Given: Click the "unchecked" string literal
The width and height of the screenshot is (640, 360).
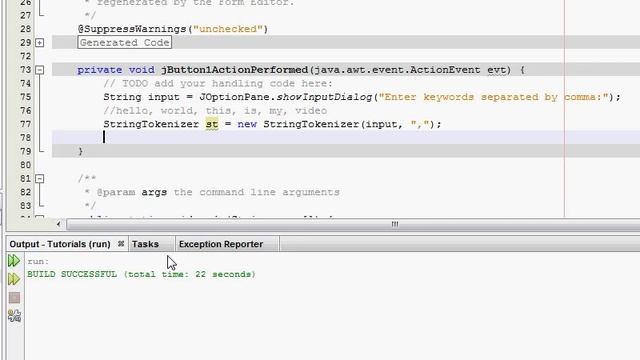Looking at the screenshot, I should point(228,29).
